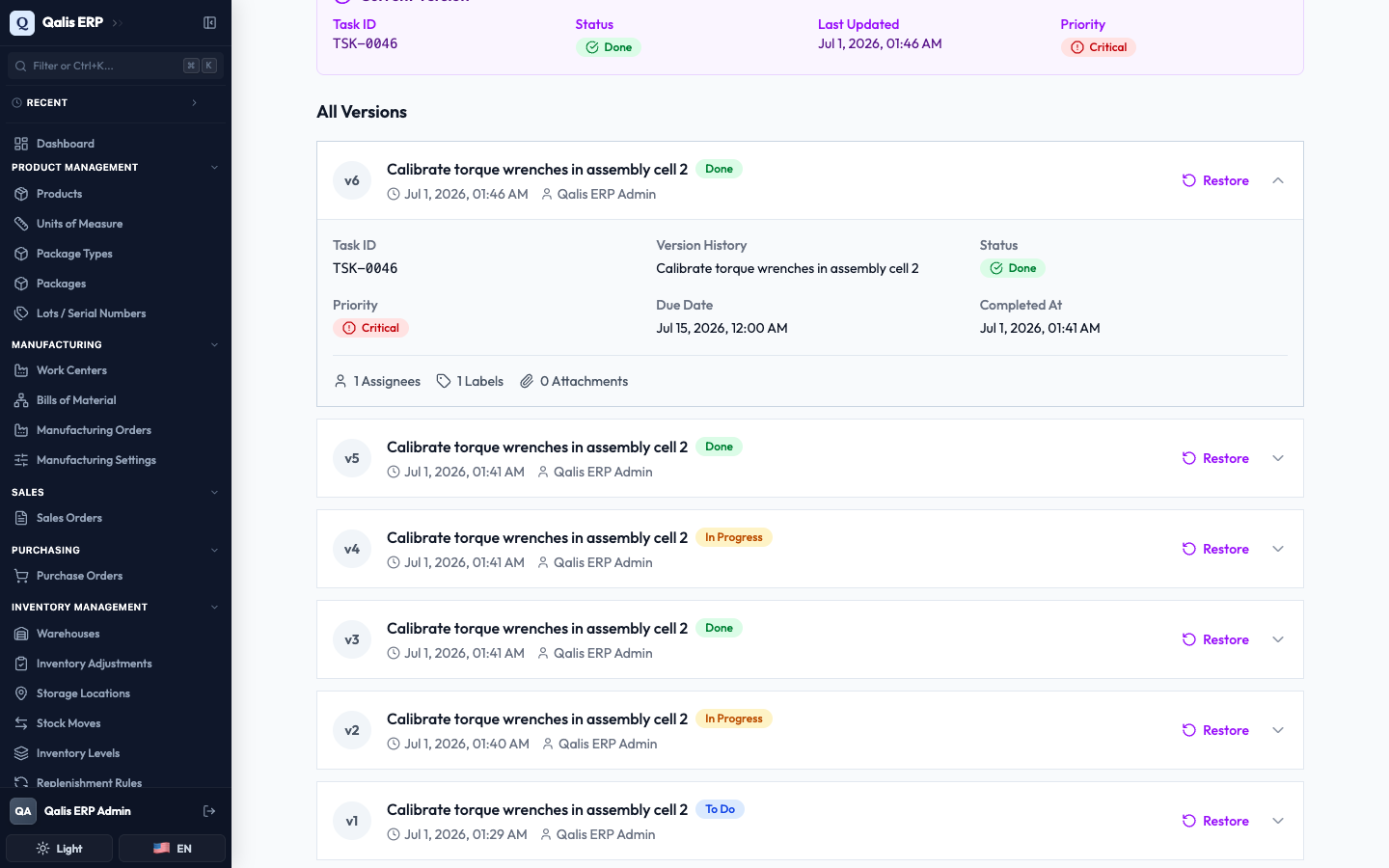This screenshot has width=1389, height=868.
Task: Open the Filter search field
Action: pos(116,66)
